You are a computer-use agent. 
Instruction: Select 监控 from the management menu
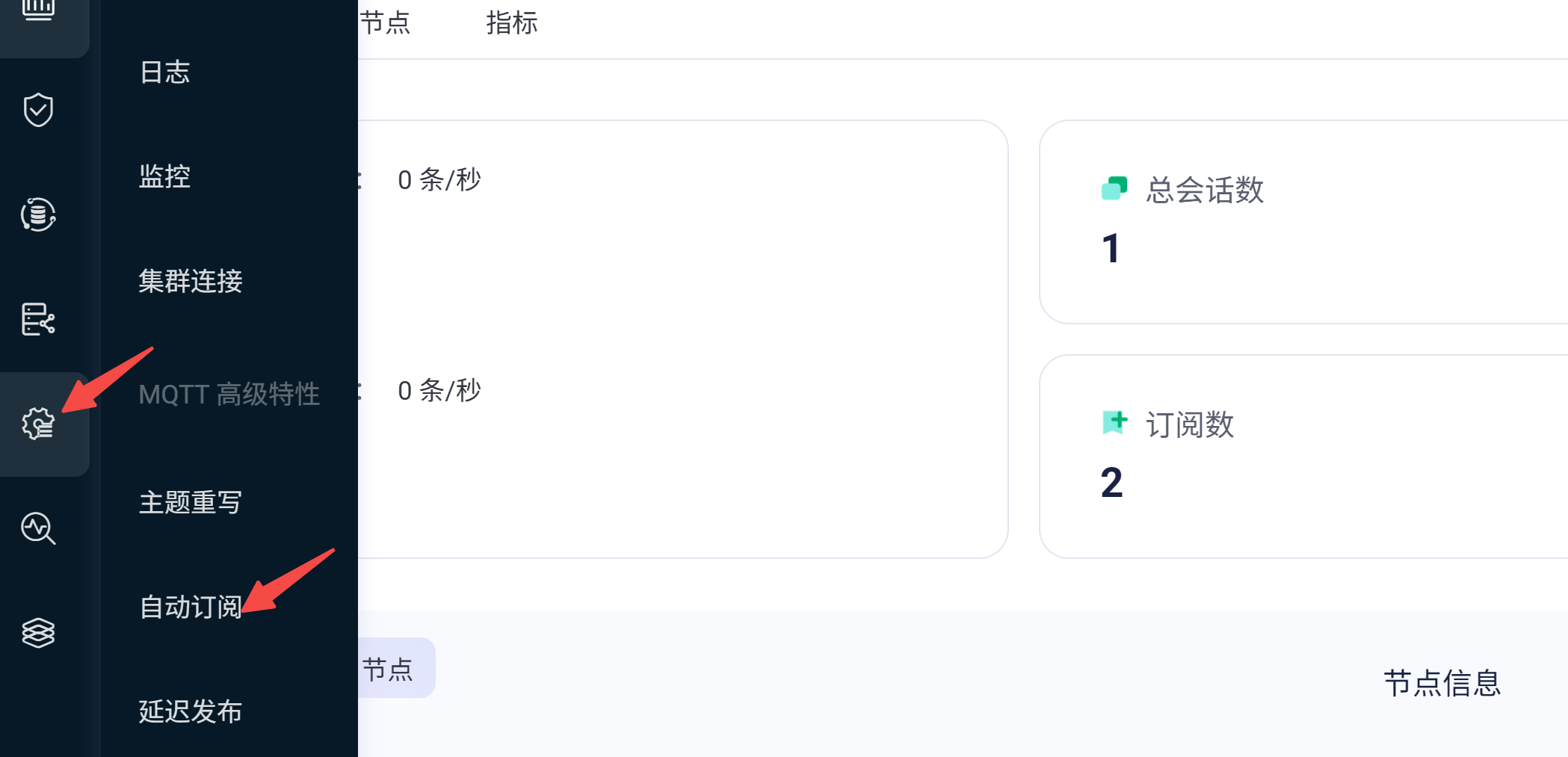tap(164, 177)
